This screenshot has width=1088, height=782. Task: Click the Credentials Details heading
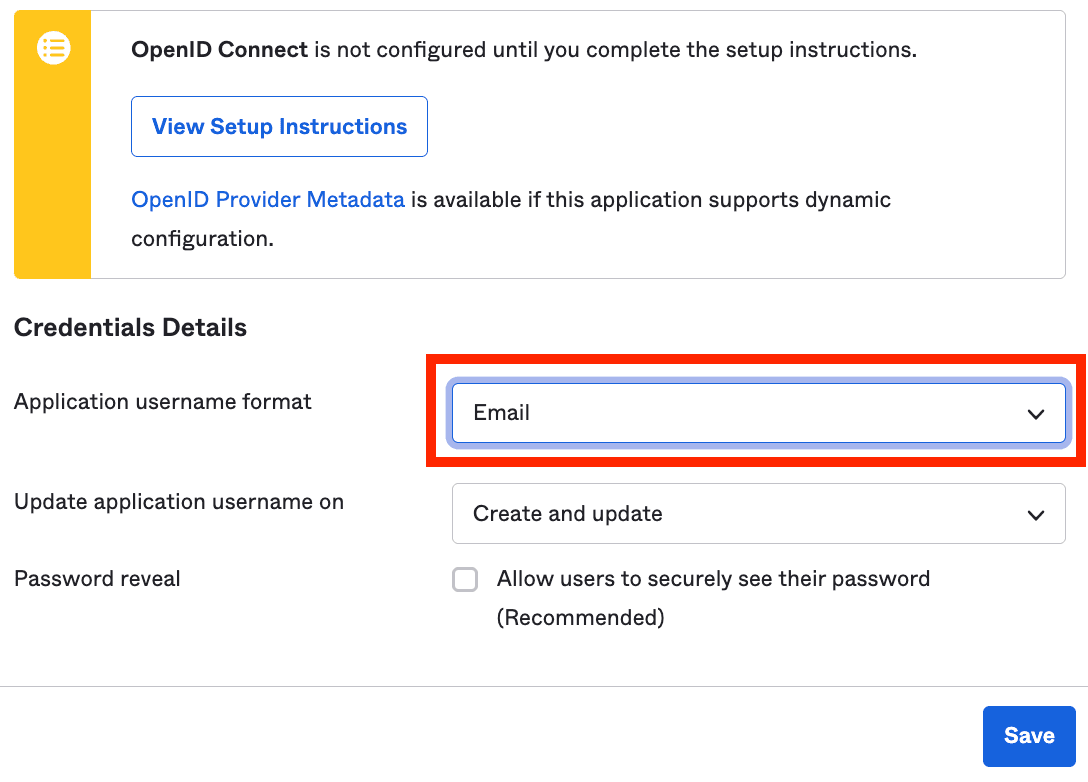130,327
